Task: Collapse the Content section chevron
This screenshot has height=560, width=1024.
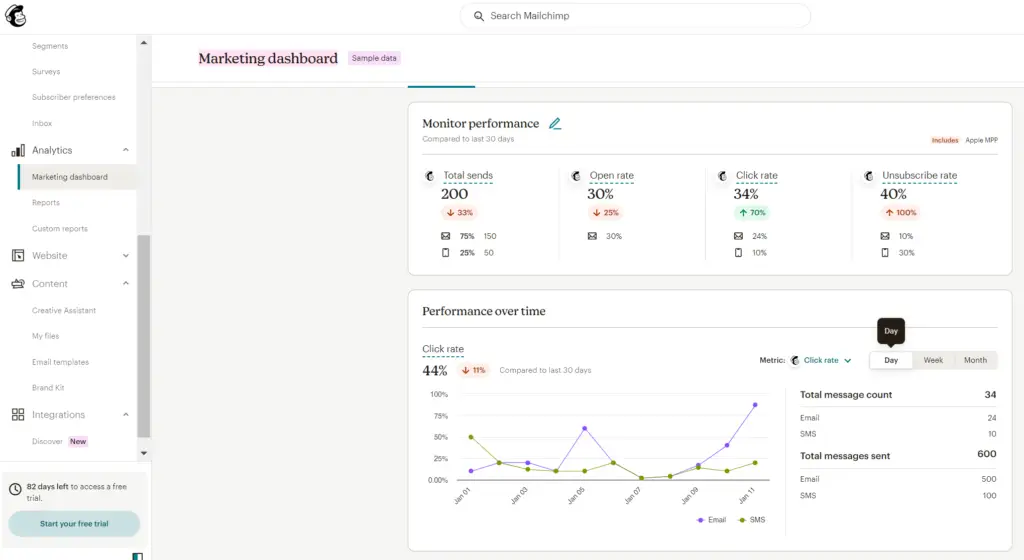Action: (125, 283)
